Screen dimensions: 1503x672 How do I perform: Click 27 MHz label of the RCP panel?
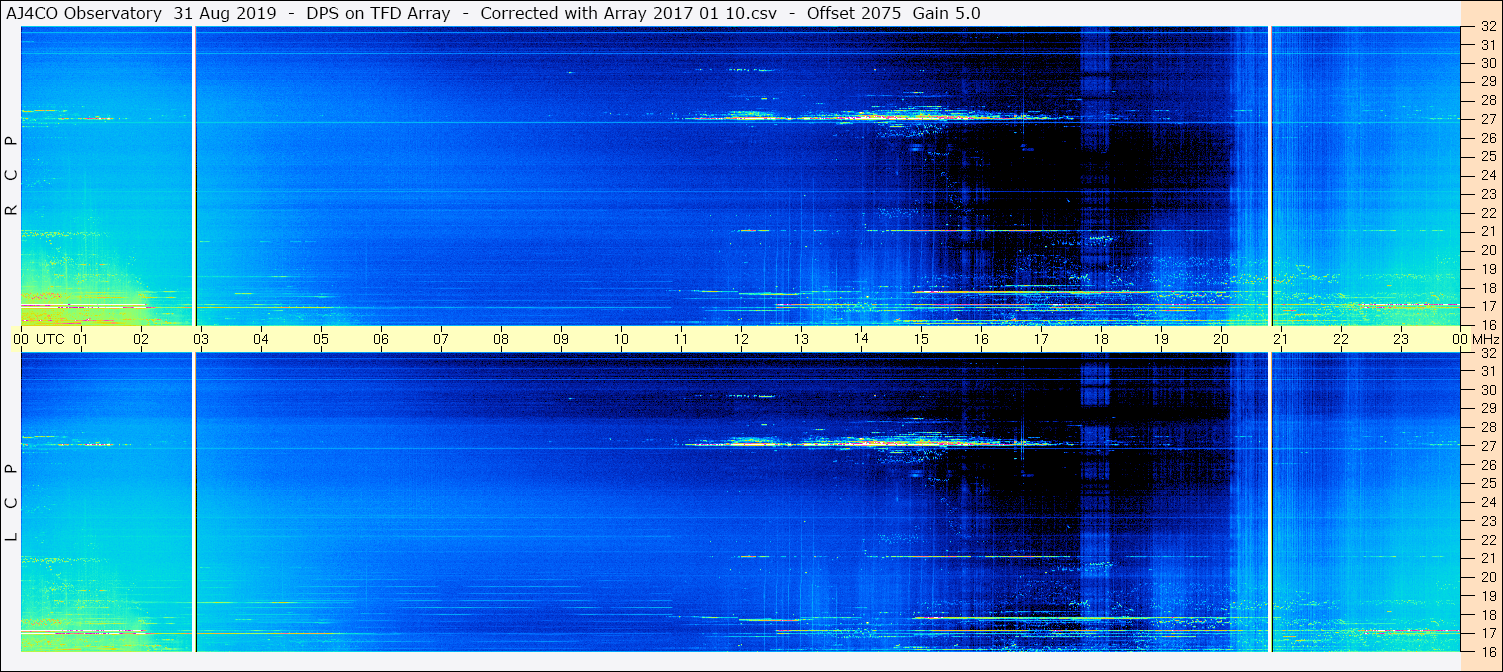pyautogui.click(x=1488, y=119)
